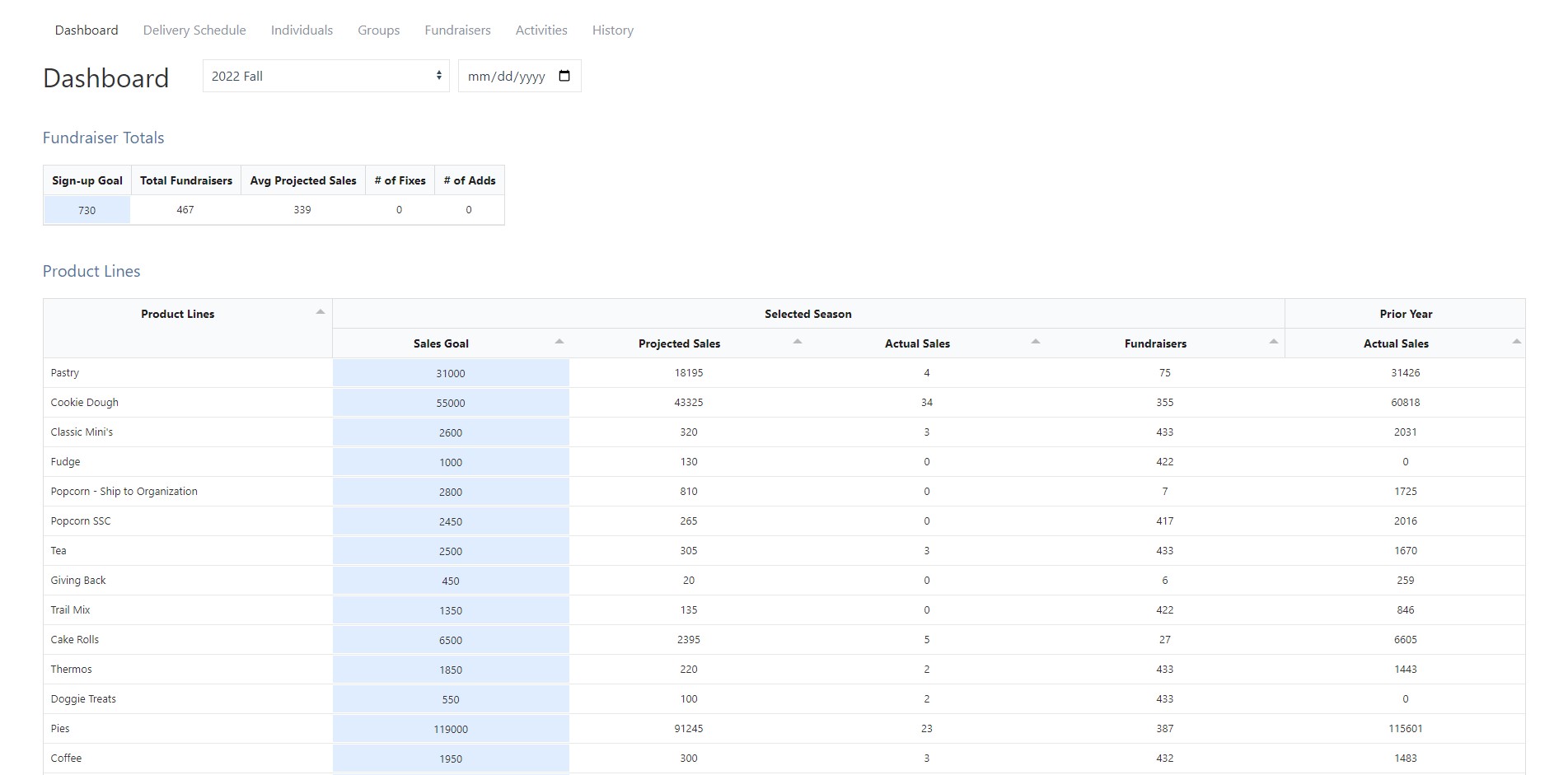Click the Projected Sales header label
1568x775 pixels.
point(679,343)
